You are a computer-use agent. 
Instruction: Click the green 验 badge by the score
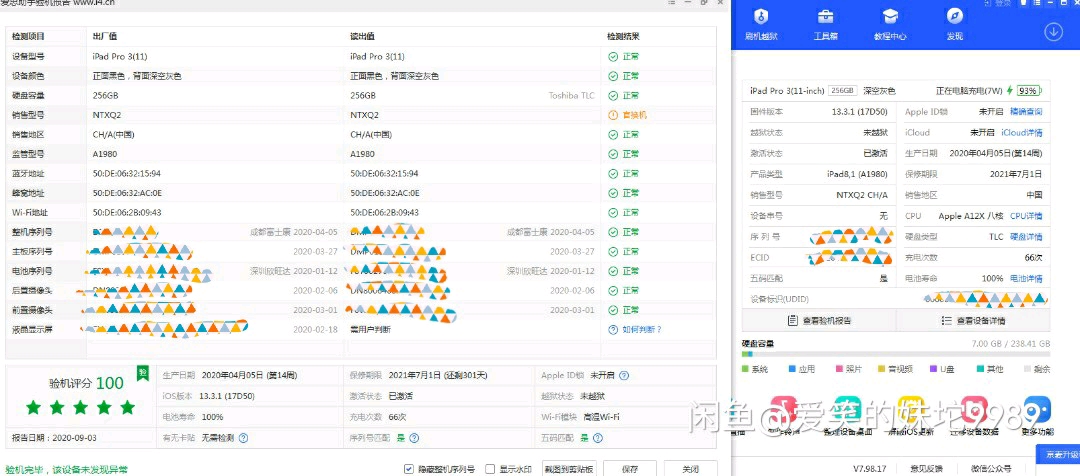[x=143, y=374]
